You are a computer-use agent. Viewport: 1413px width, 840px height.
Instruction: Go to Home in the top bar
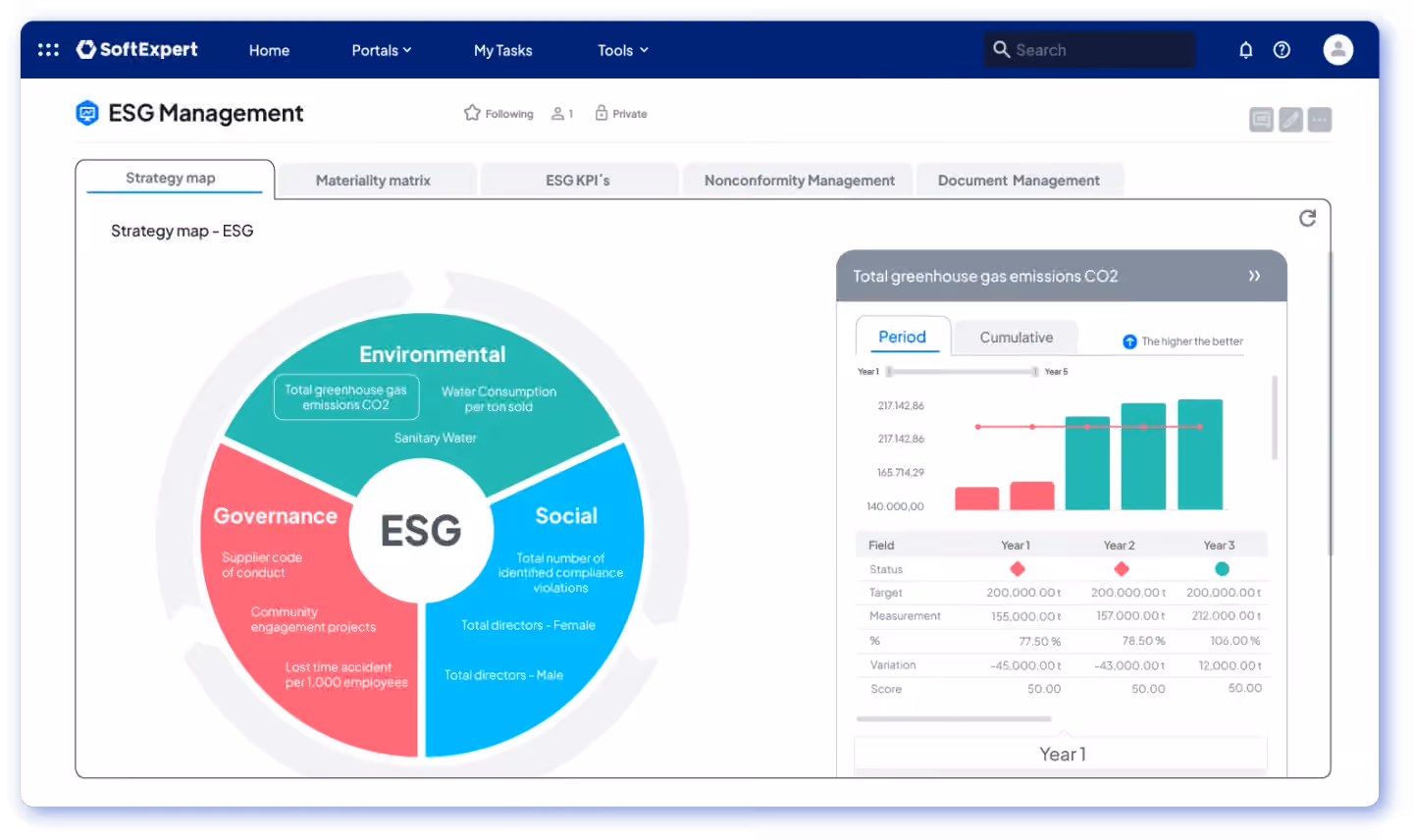pyautogui.click(x=269, y=50)
